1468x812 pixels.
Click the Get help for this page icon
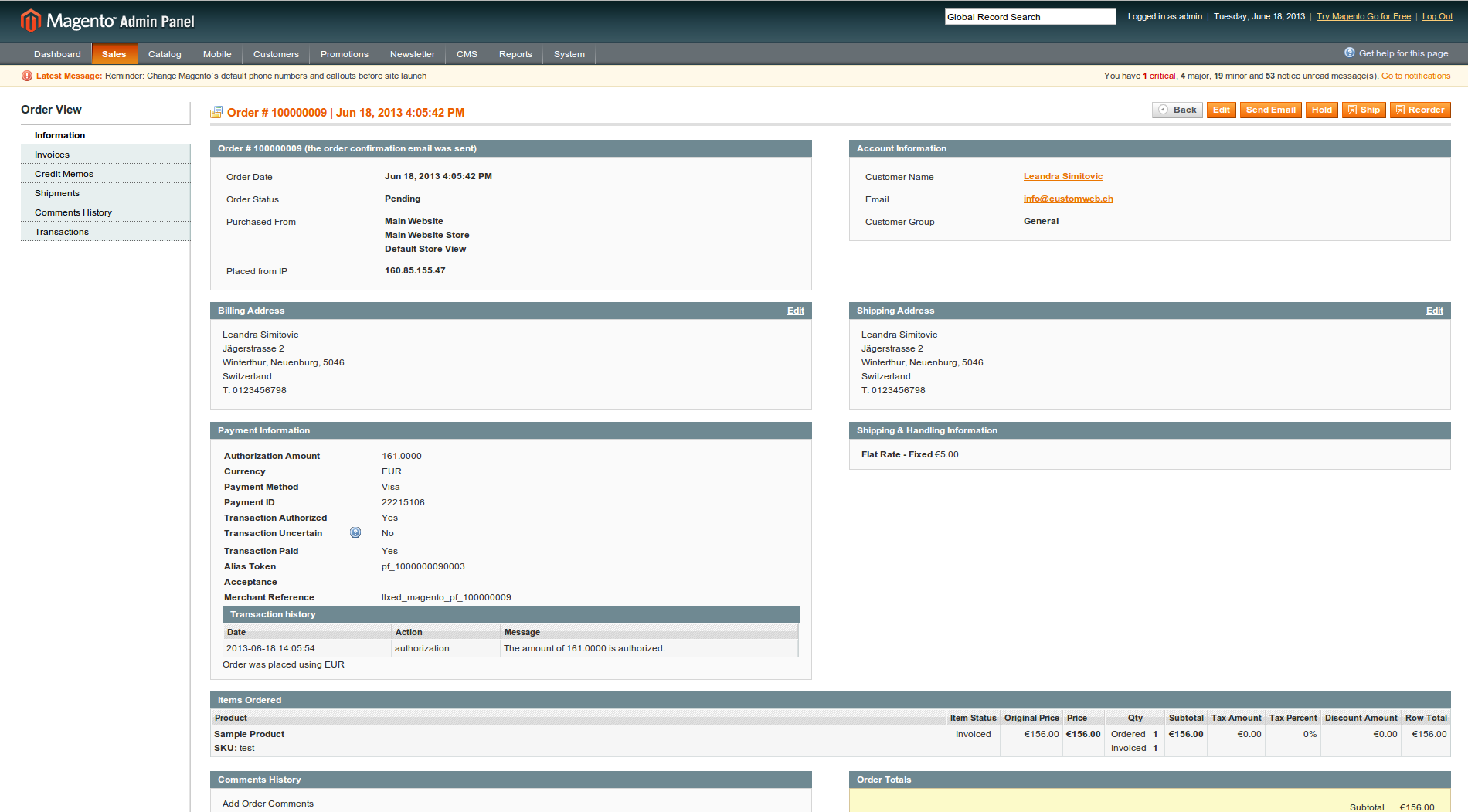tap(1349, 53)
